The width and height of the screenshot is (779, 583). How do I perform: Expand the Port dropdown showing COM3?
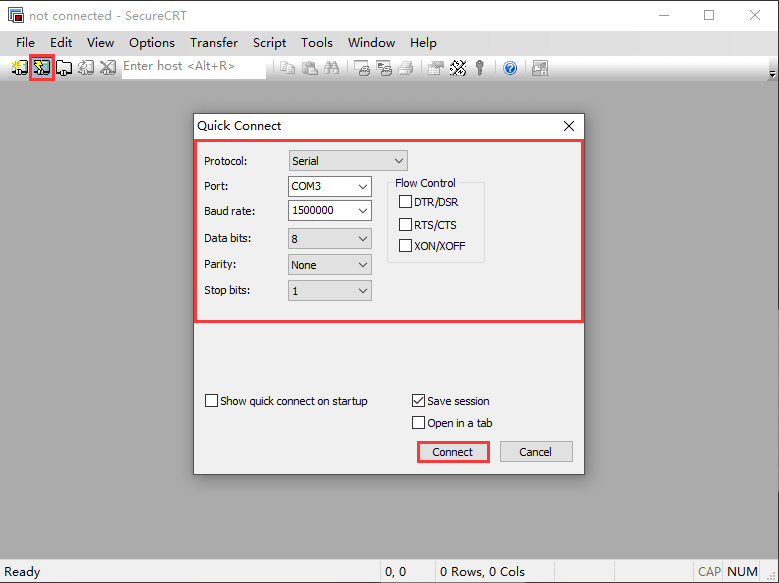point(330,186)
